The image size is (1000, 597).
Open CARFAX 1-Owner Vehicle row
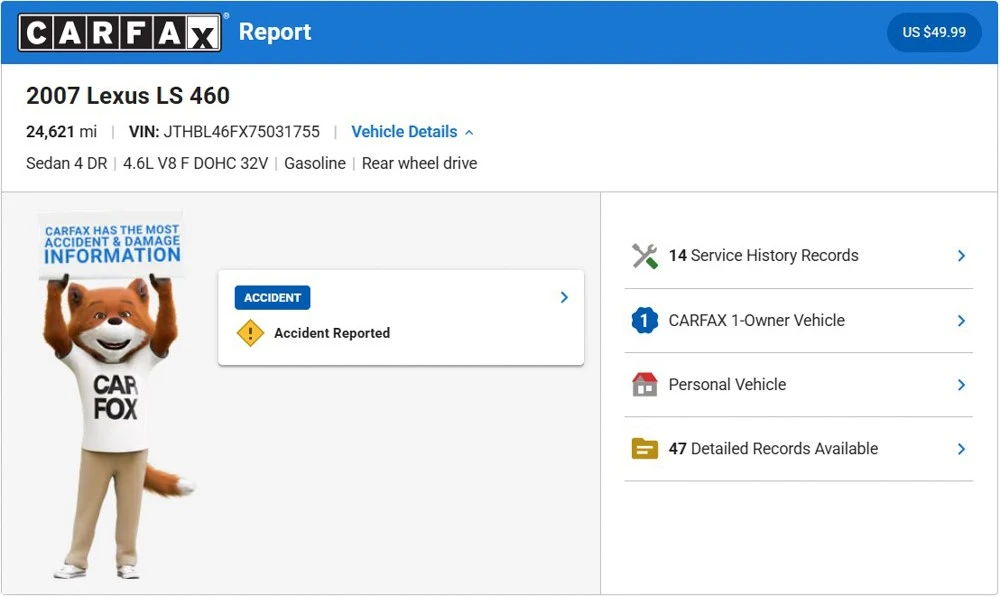click(x=798, y=321)
